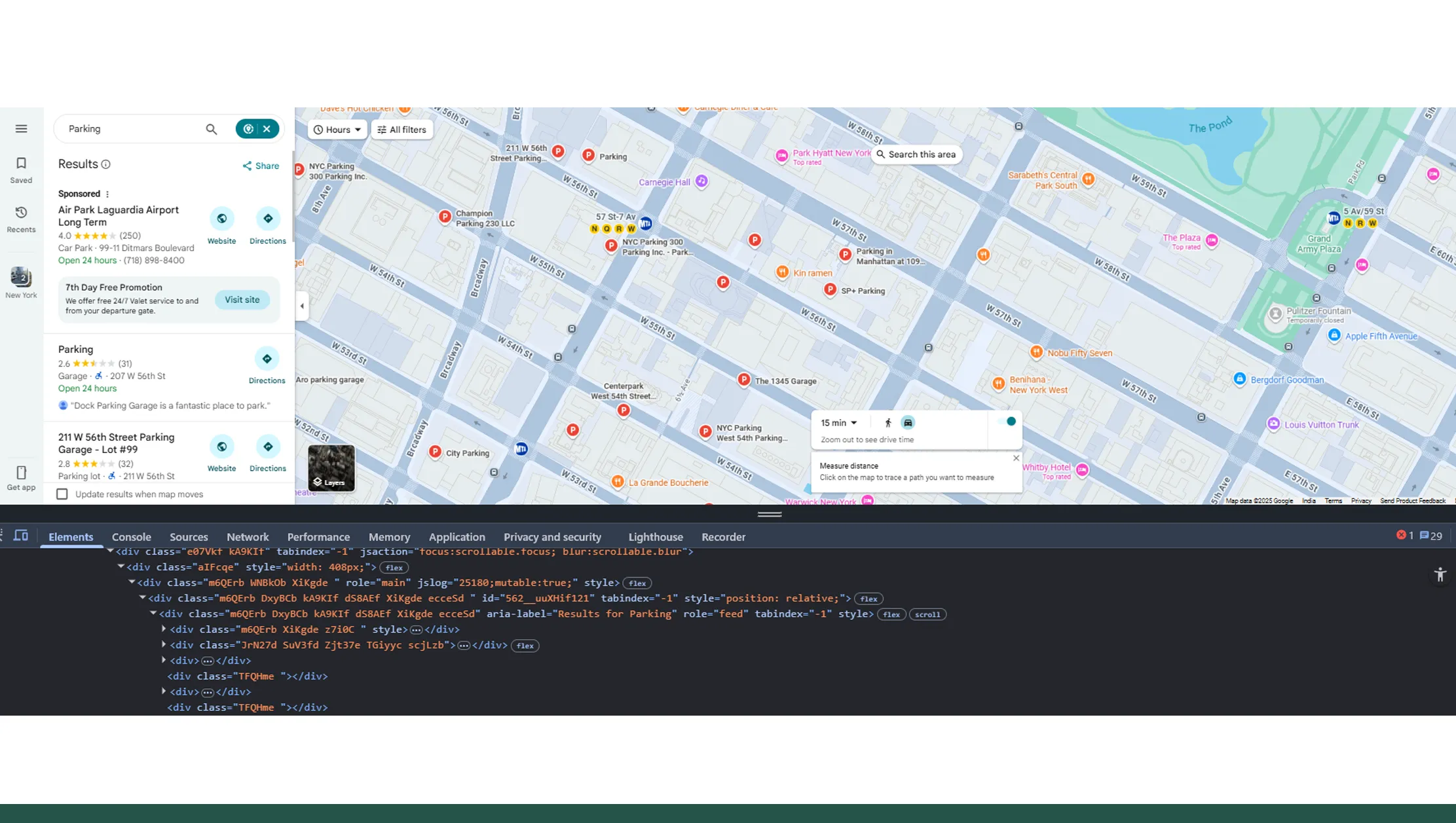Clear the search query with the X icon

tap(267, 128)
